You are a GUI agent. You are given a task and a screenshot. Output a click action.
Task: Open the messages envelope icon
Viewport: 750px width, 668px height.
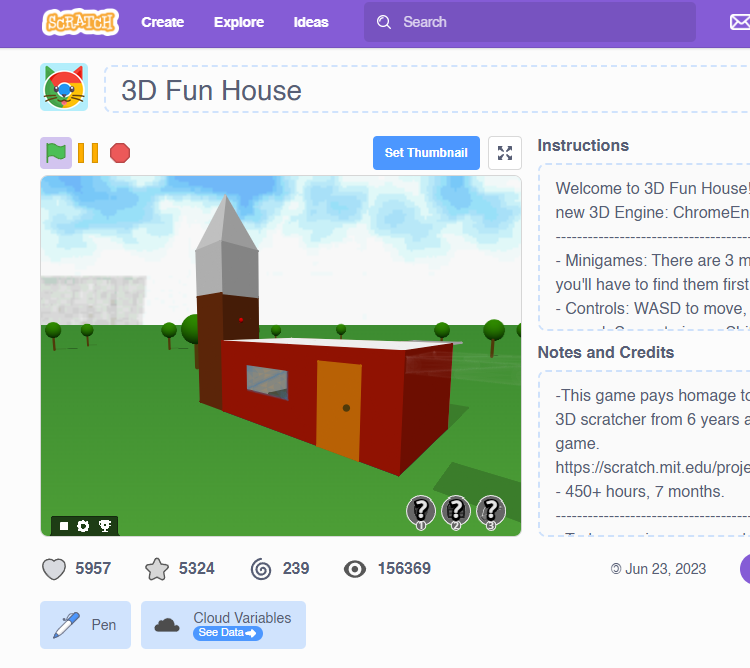pos(739,22)
